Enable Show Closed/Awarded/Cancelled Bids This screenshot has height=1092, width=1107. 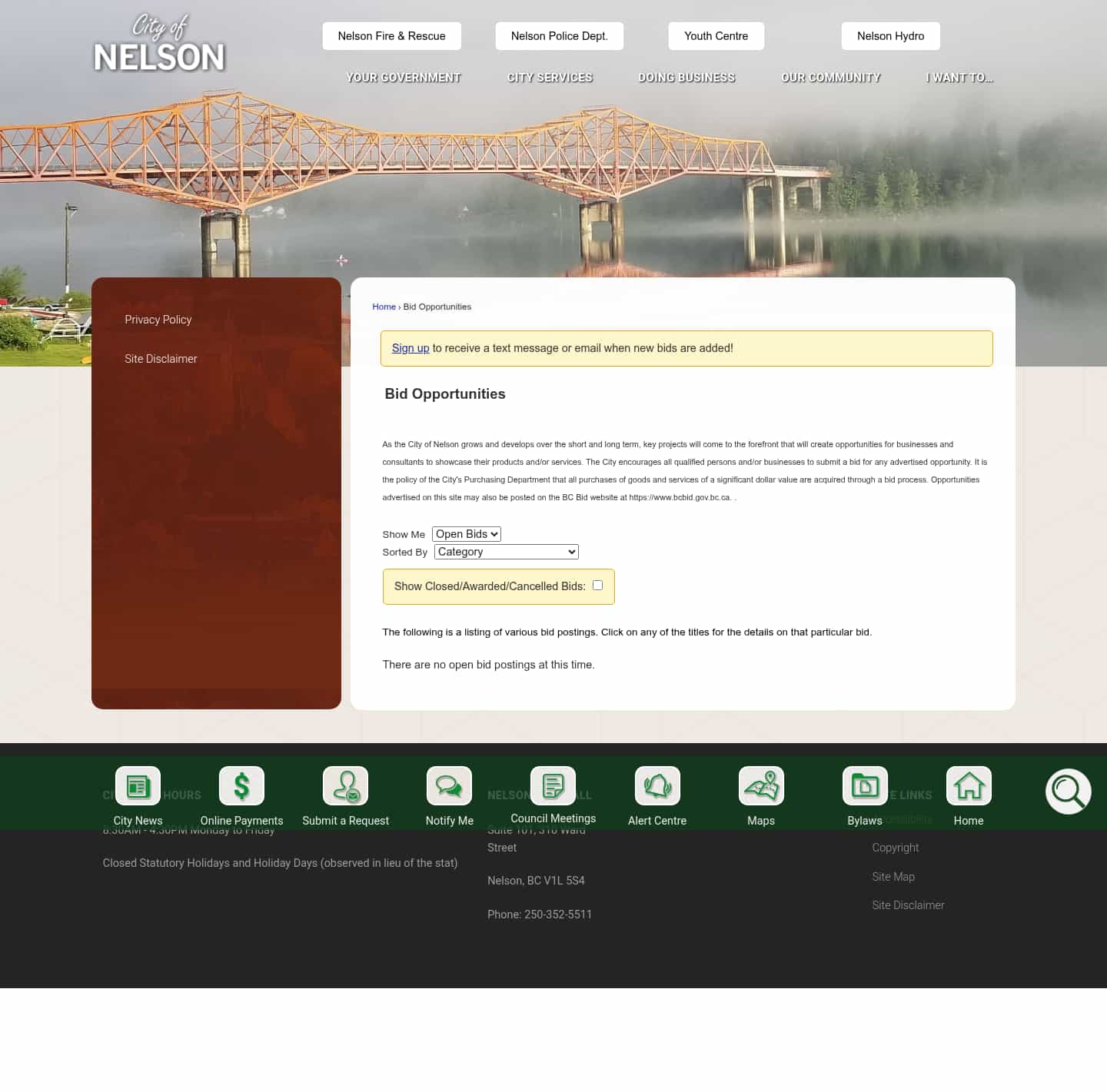[x=597, y=585]
